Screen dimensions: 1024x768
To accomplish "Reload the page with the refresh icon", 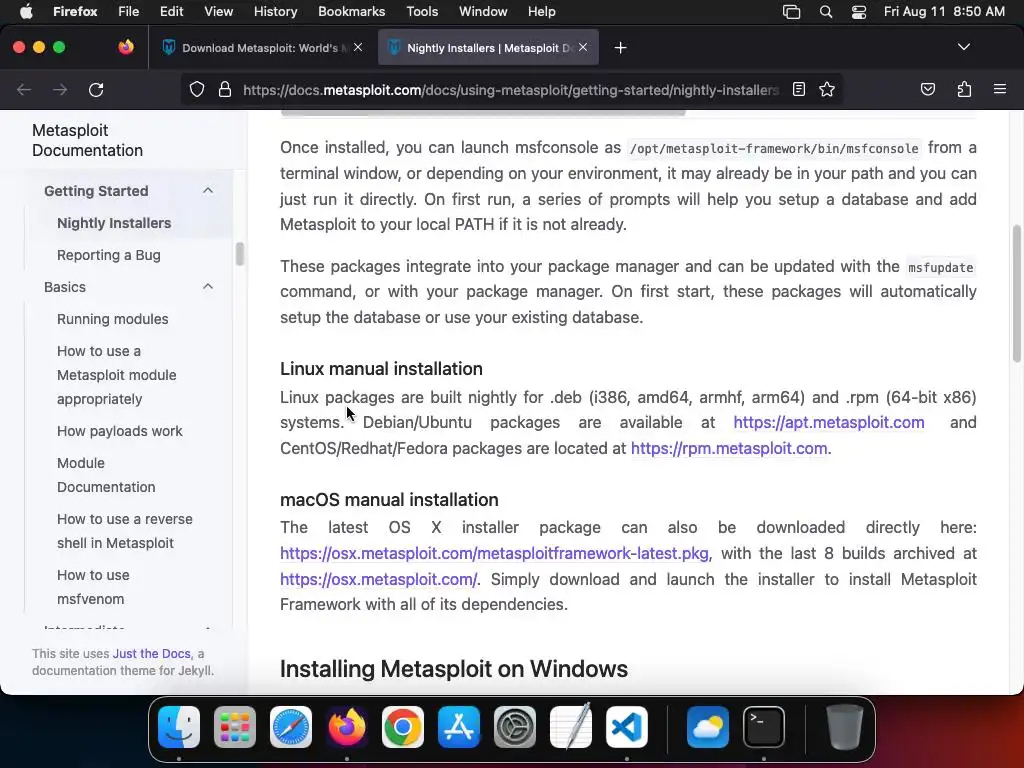I will pyautogui.click(x=96, y=89).
